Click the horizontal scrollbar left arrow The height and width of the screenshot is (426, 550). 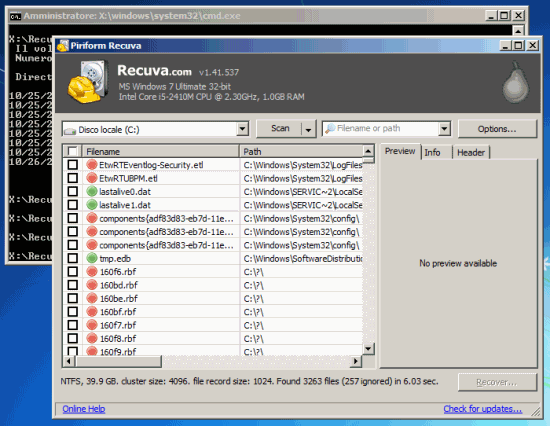(x=69, y=361)
